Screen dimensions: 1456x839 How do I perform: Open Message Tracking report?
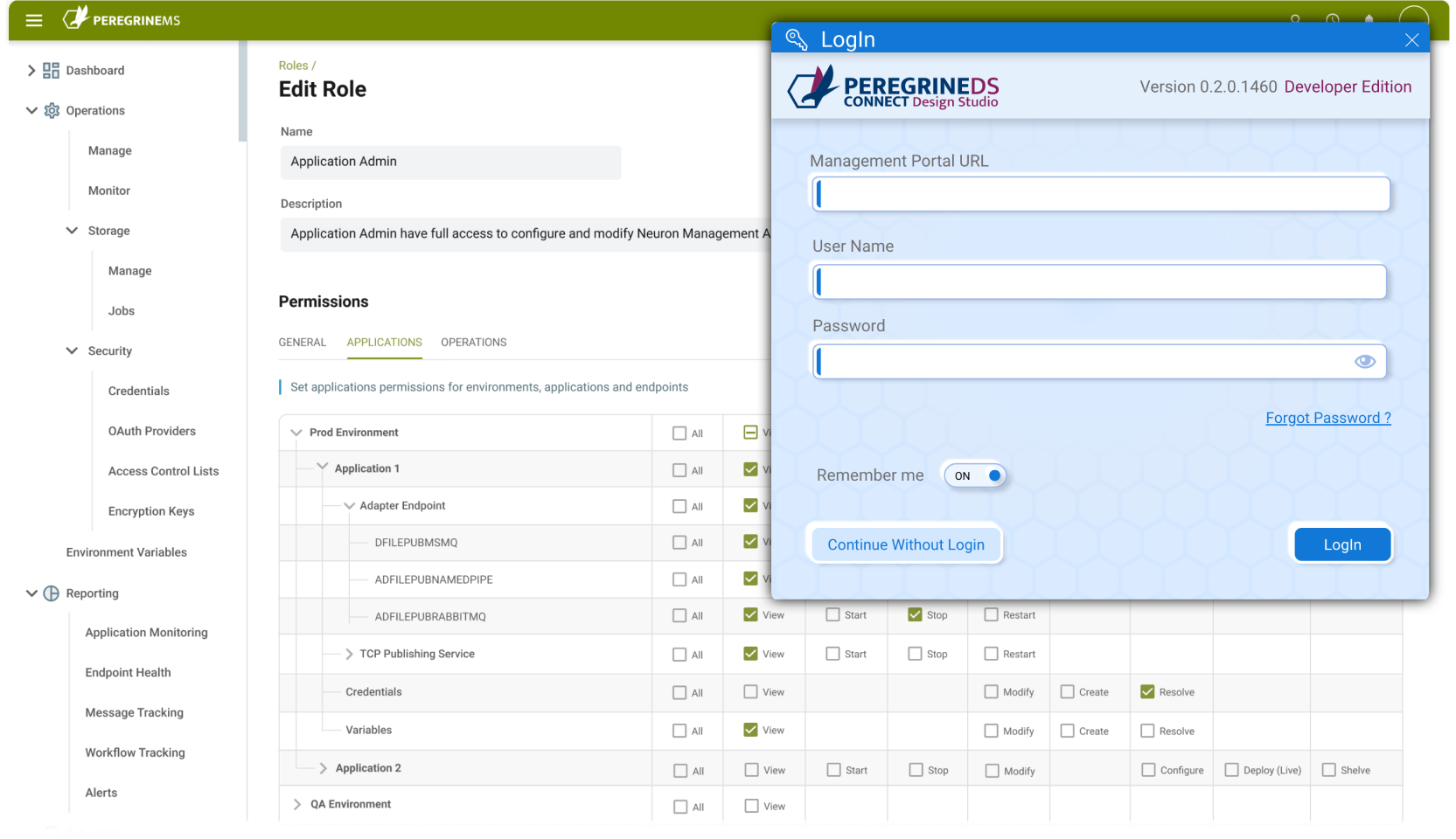pyautogui.click(x=135, y=713)
